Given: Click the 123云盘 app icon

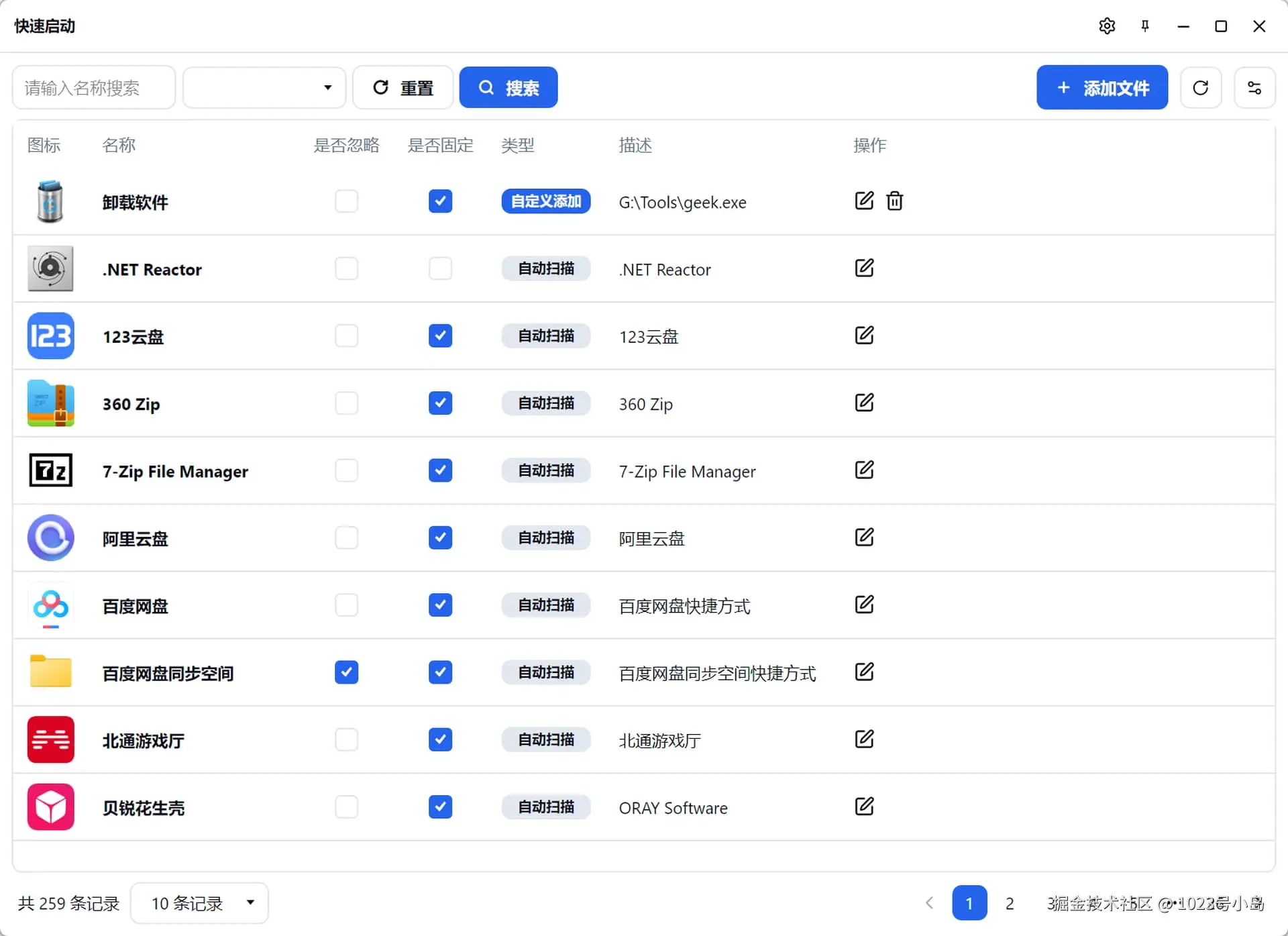Looking at the screenshot, I should point(51,335).
